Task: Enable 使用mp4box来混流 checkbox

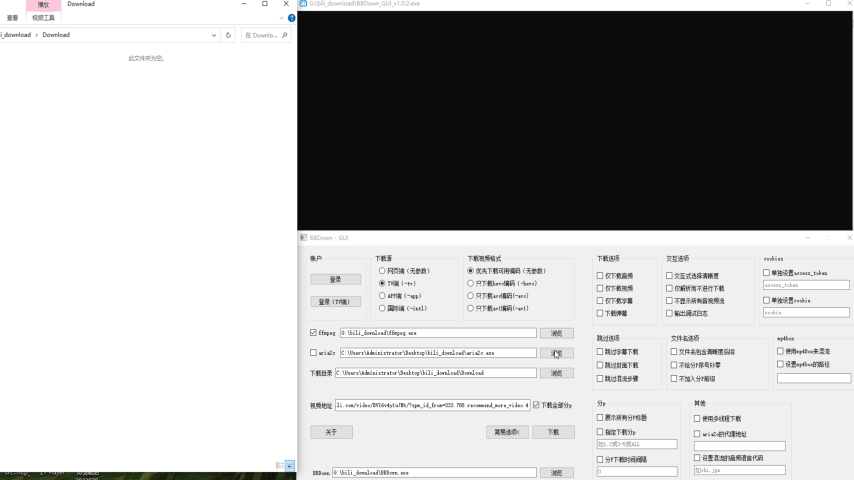Action: tap(780, 351)
